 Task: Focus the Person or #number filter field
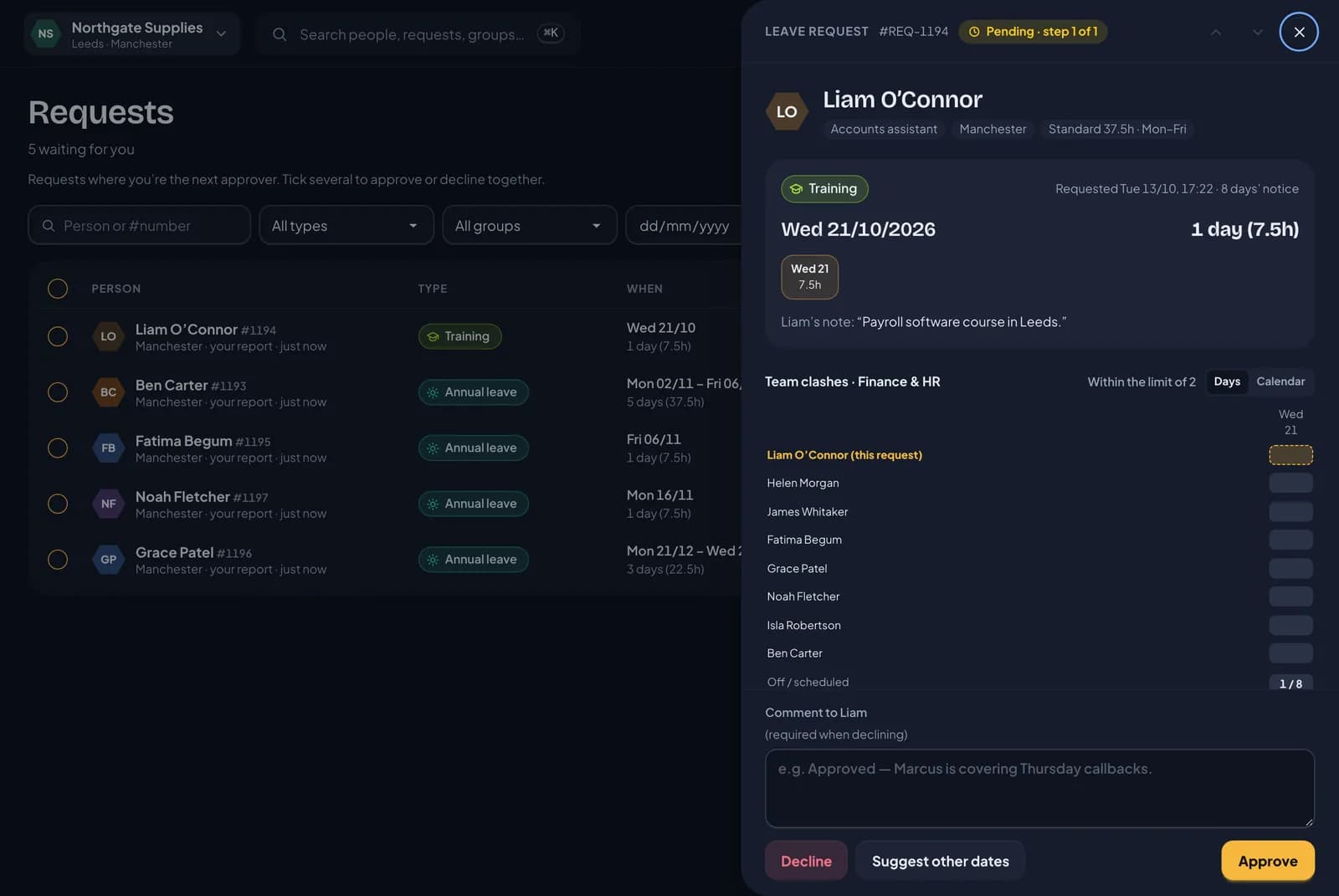[140, 226]
